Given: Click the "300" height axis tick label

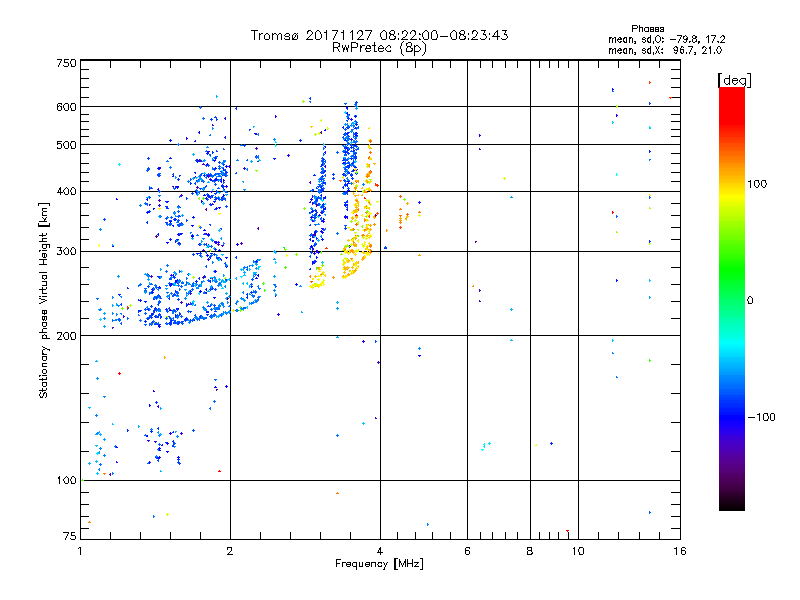Looking at the screenshot, I should (66, 252).
